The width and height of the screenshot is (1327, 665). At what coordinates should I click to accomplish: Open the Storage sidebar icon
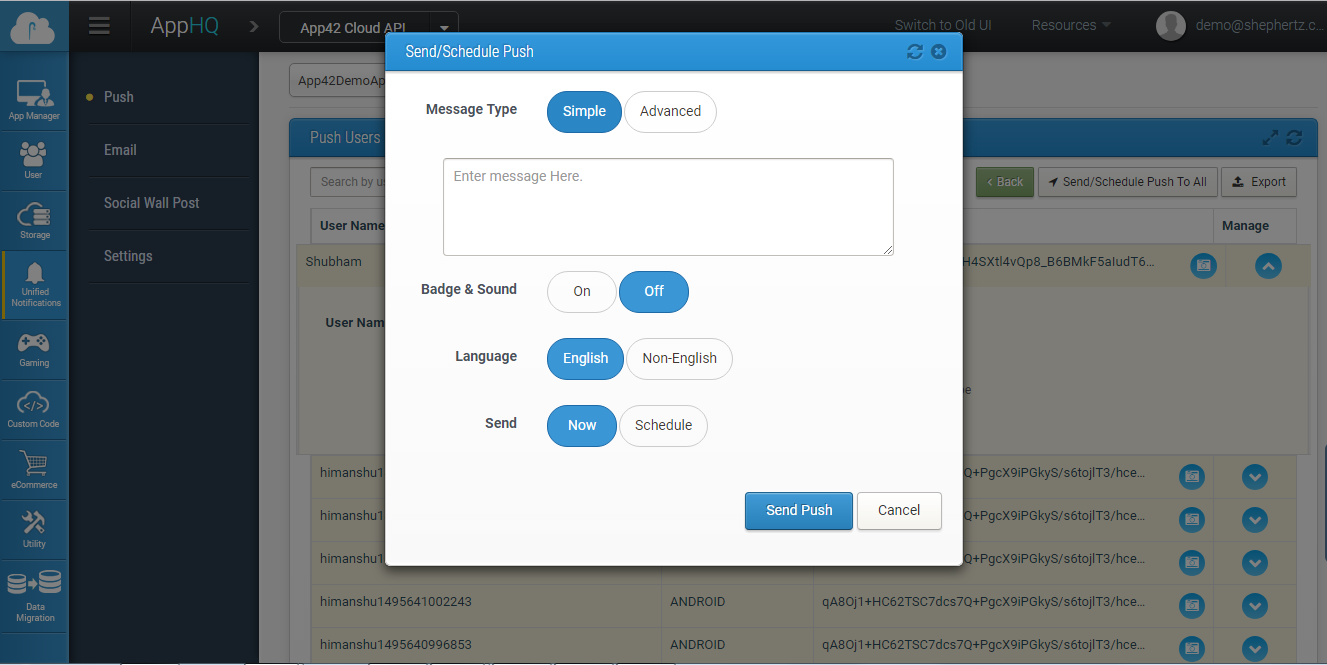click(x=34, y=220)
